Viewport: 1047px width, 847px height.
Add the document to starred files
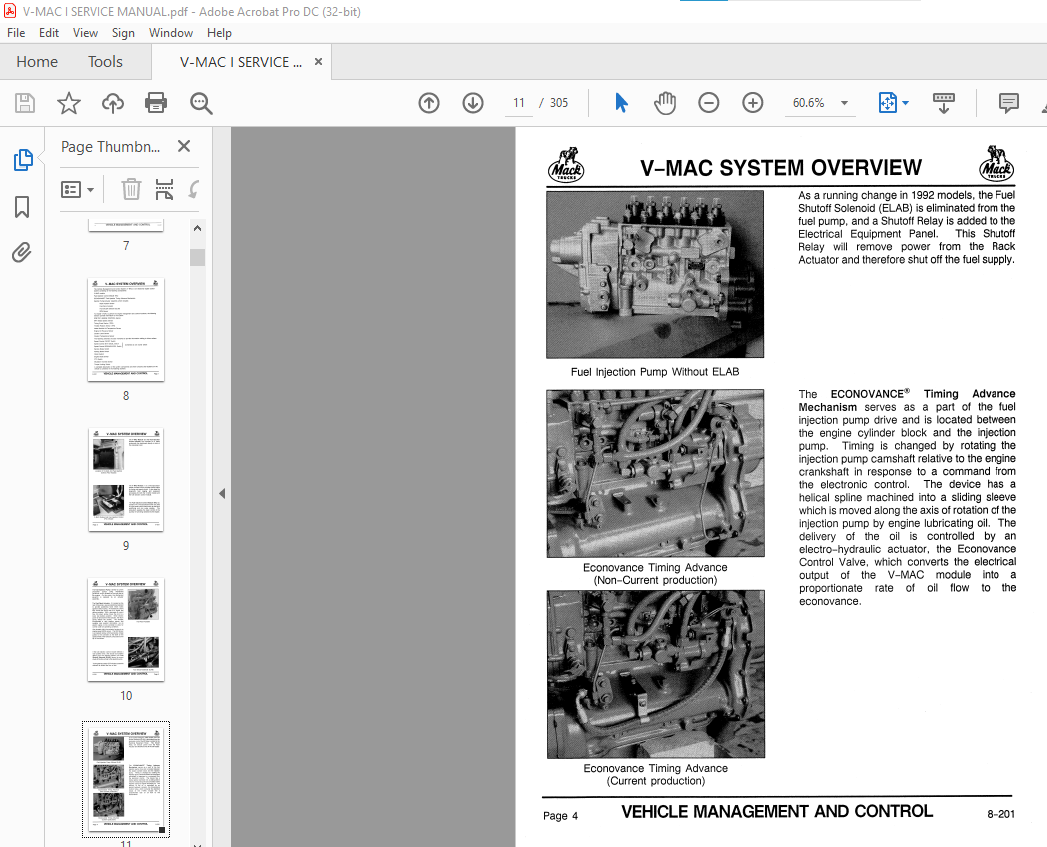click(x=69, y=103)
